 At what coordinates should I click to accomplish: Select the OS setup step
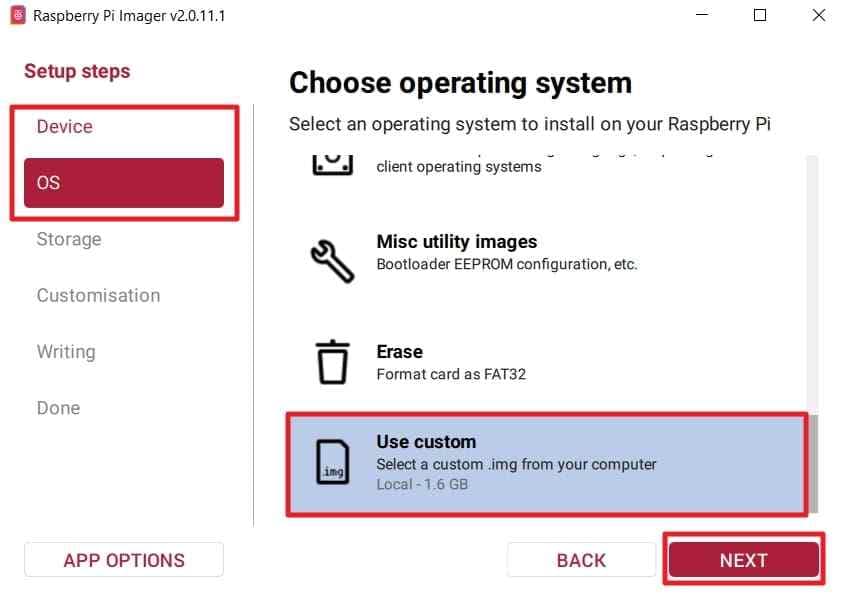coord(124,183)
